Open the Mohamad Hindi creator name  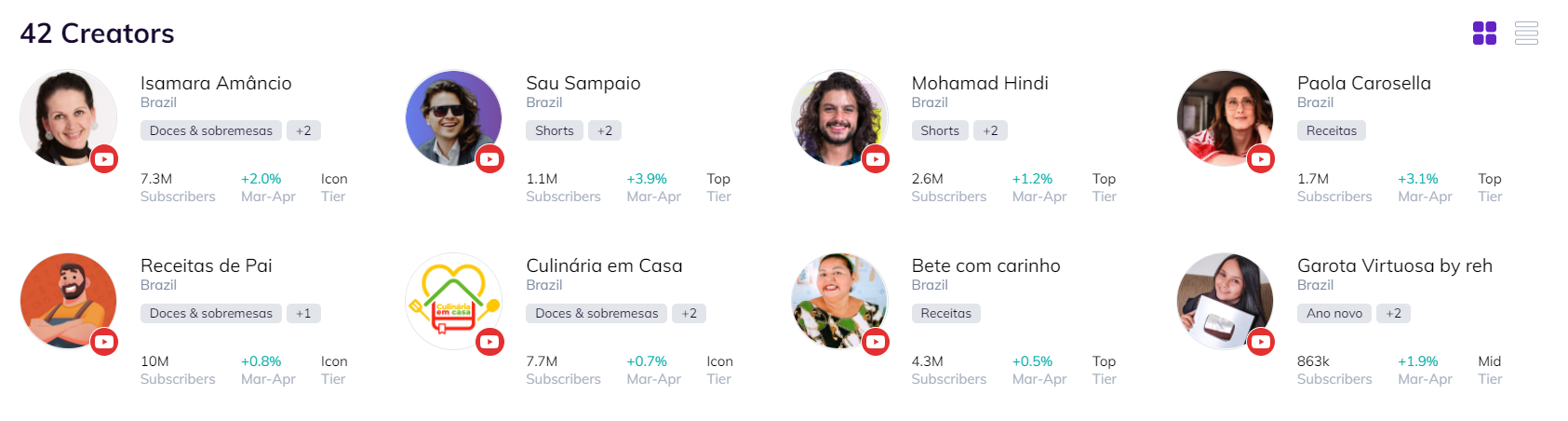click(980, 83)
